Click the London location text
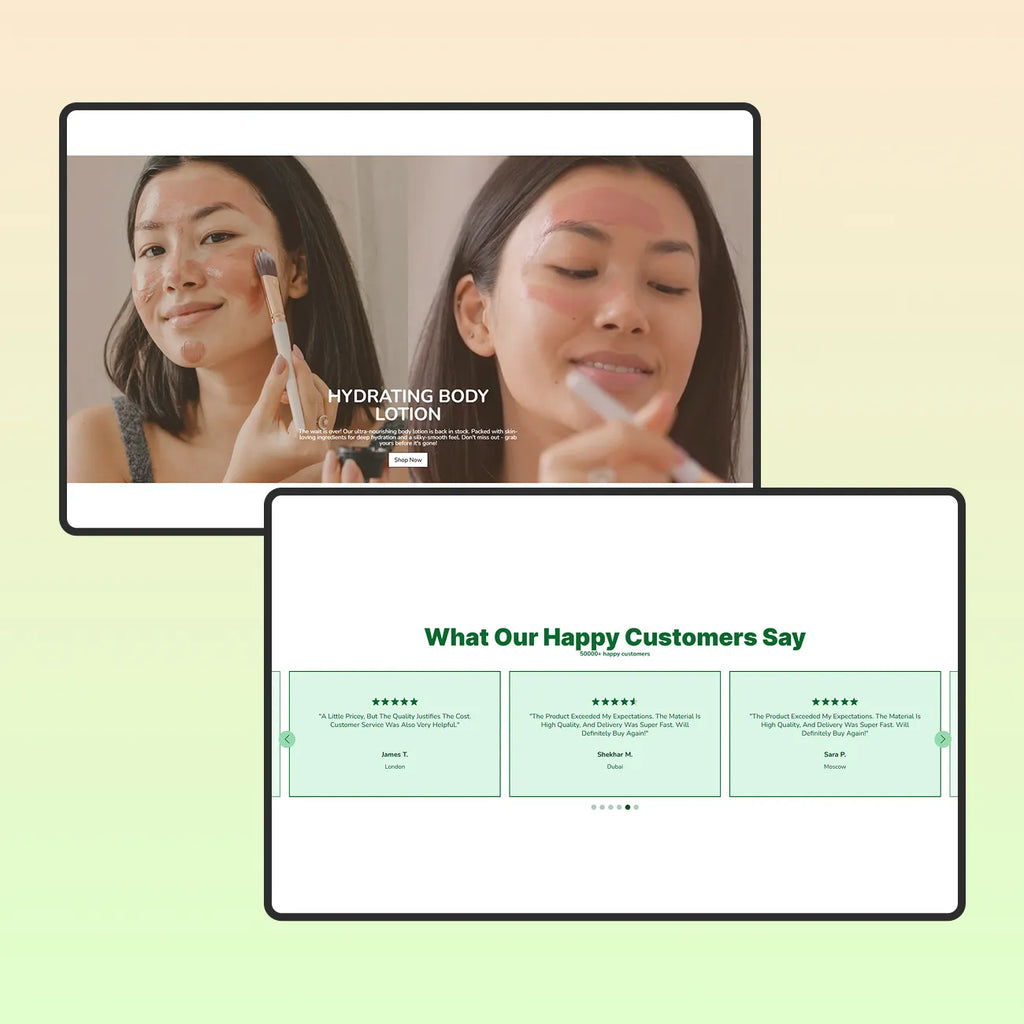1024x1024 pixels. click(x=394, y=767)
